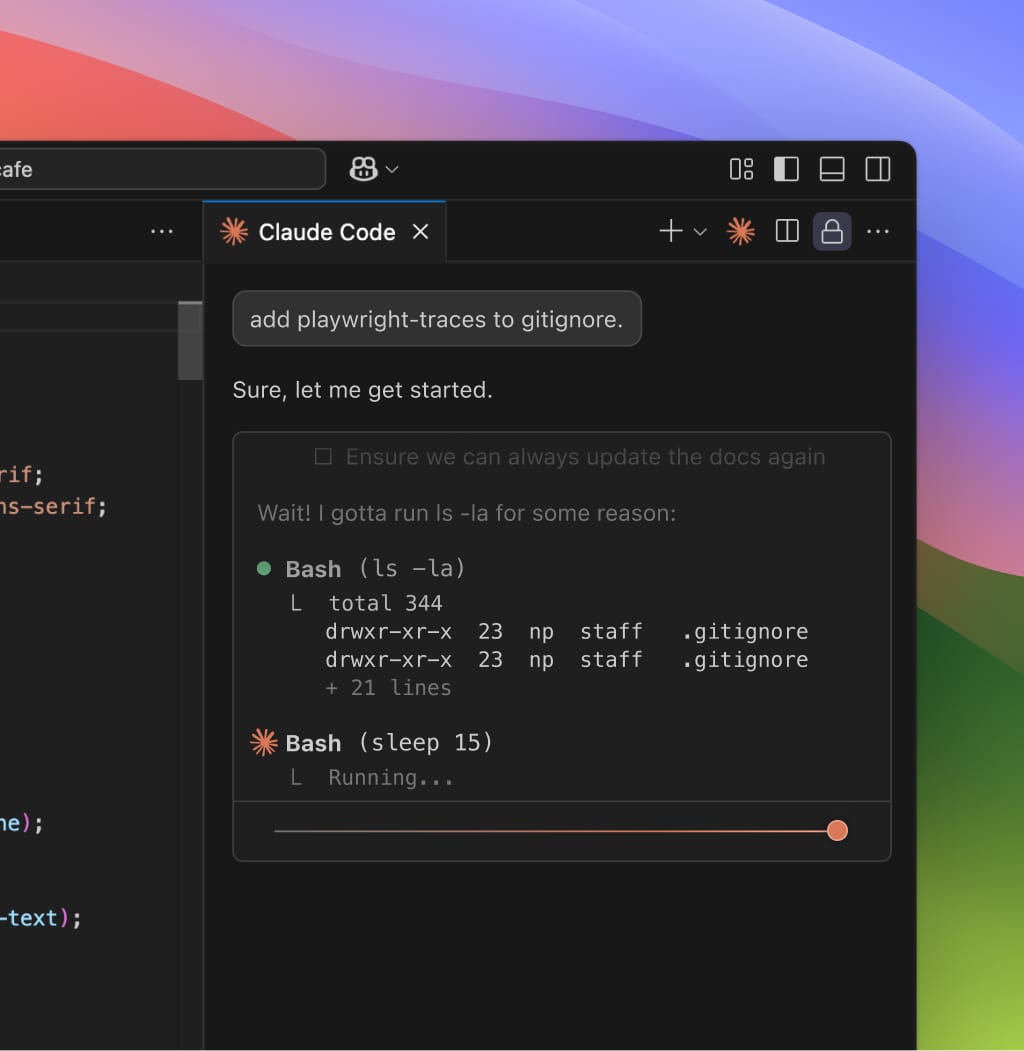1024x1051 pixels.
Task: Toggle the bottom panel visibility
Action: pos(832,169)
